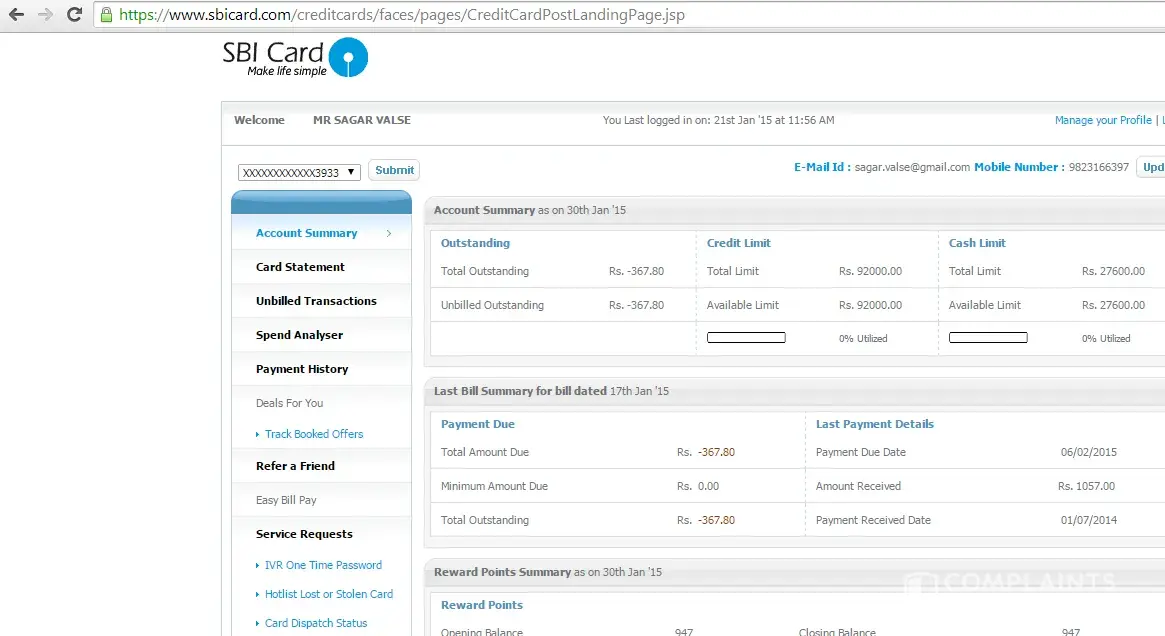Select Credit Available Limit value Rs. 92000.00

[870, 305]
